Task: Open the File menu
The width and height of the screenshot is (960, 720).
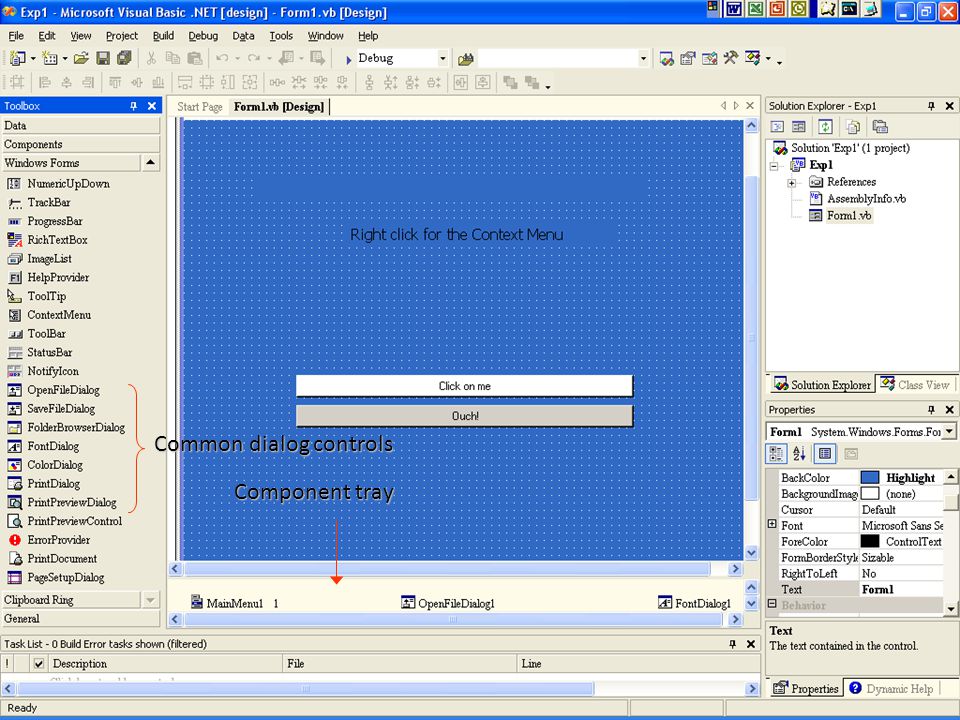Action: [16, 36]
